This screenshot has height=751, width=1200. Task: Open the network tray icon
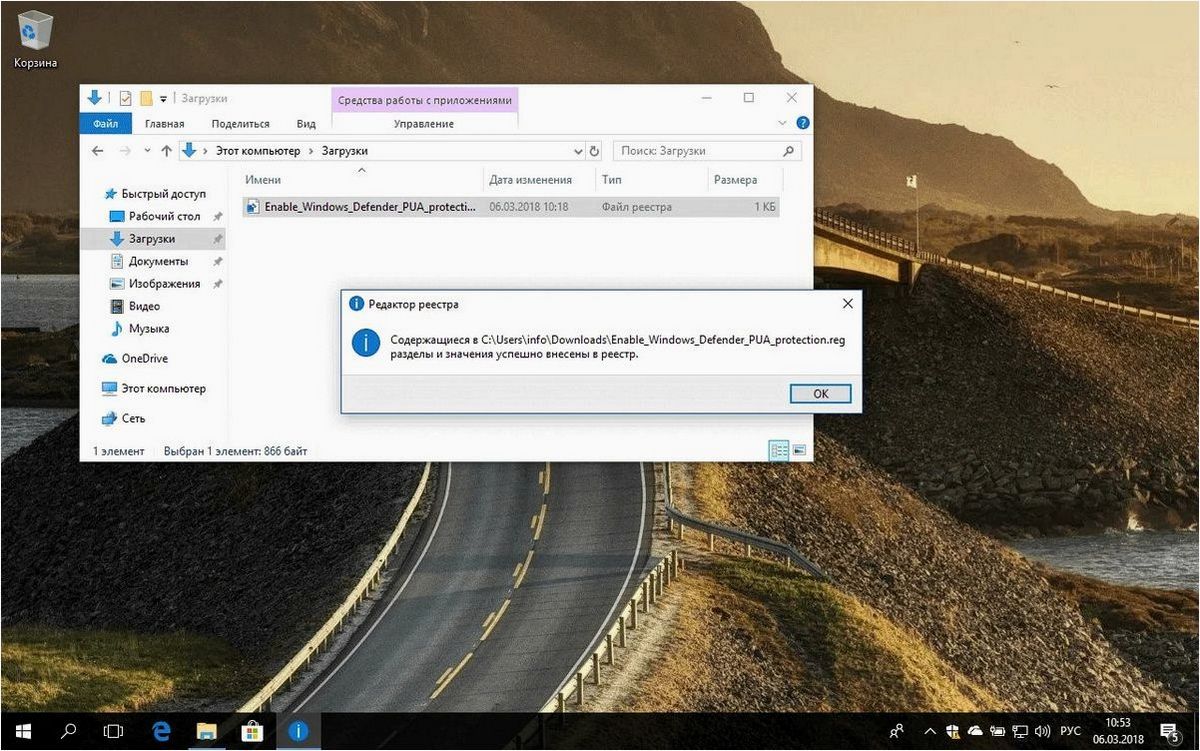[x=1020, y=731]
